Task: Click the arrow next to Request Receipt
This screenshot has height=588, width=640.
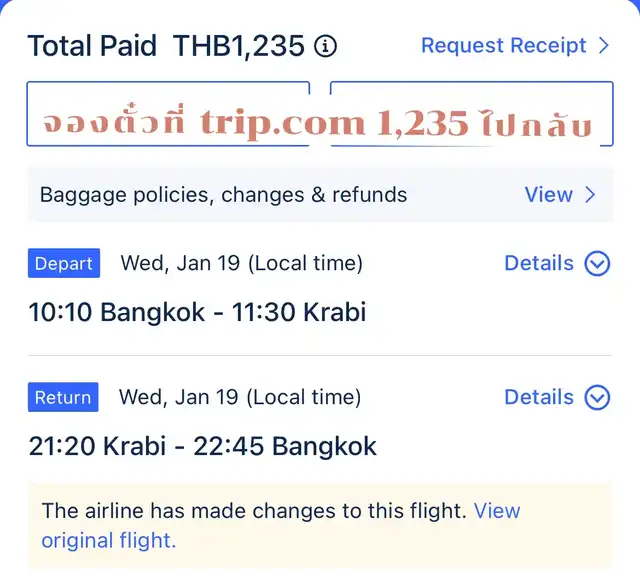Action: pos(604,45)
